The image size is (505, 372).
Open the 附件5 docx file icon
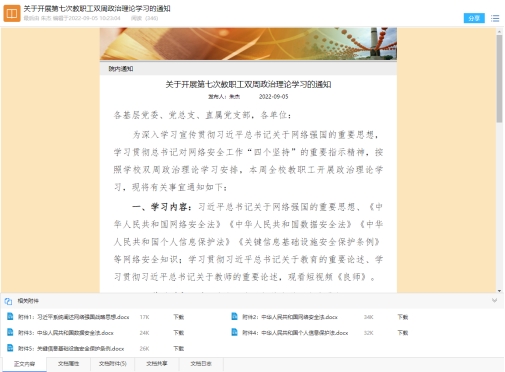point(10,348)
